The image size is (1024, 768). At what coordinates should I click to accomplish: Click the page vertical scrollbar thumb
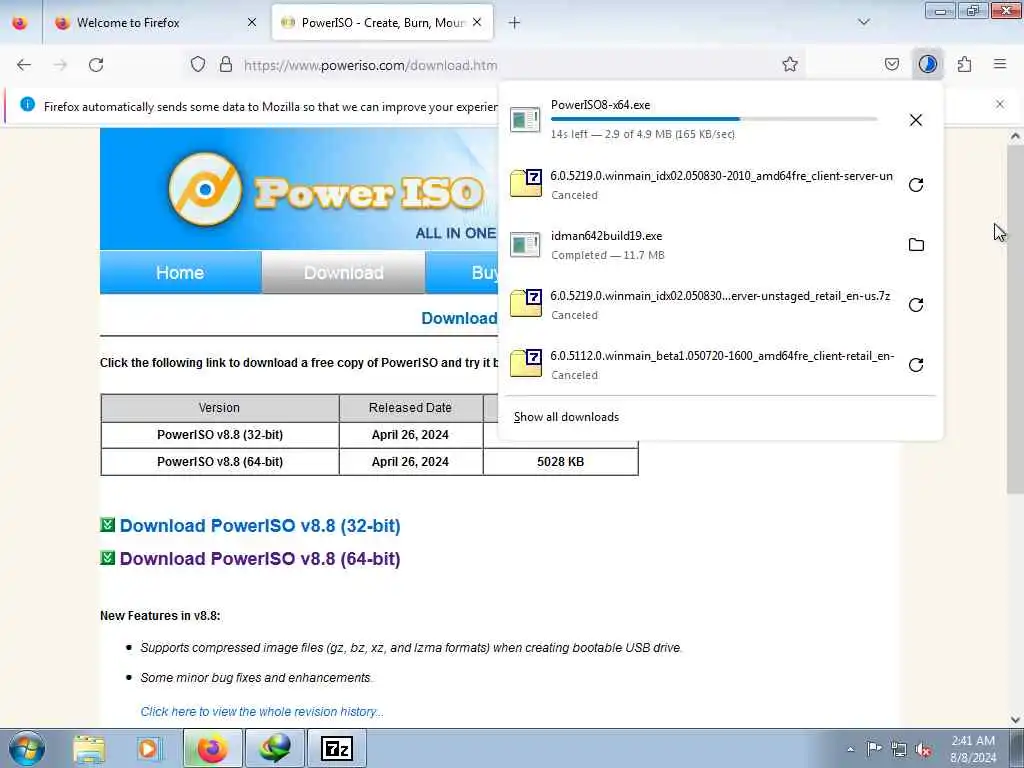coord(1015,319)
